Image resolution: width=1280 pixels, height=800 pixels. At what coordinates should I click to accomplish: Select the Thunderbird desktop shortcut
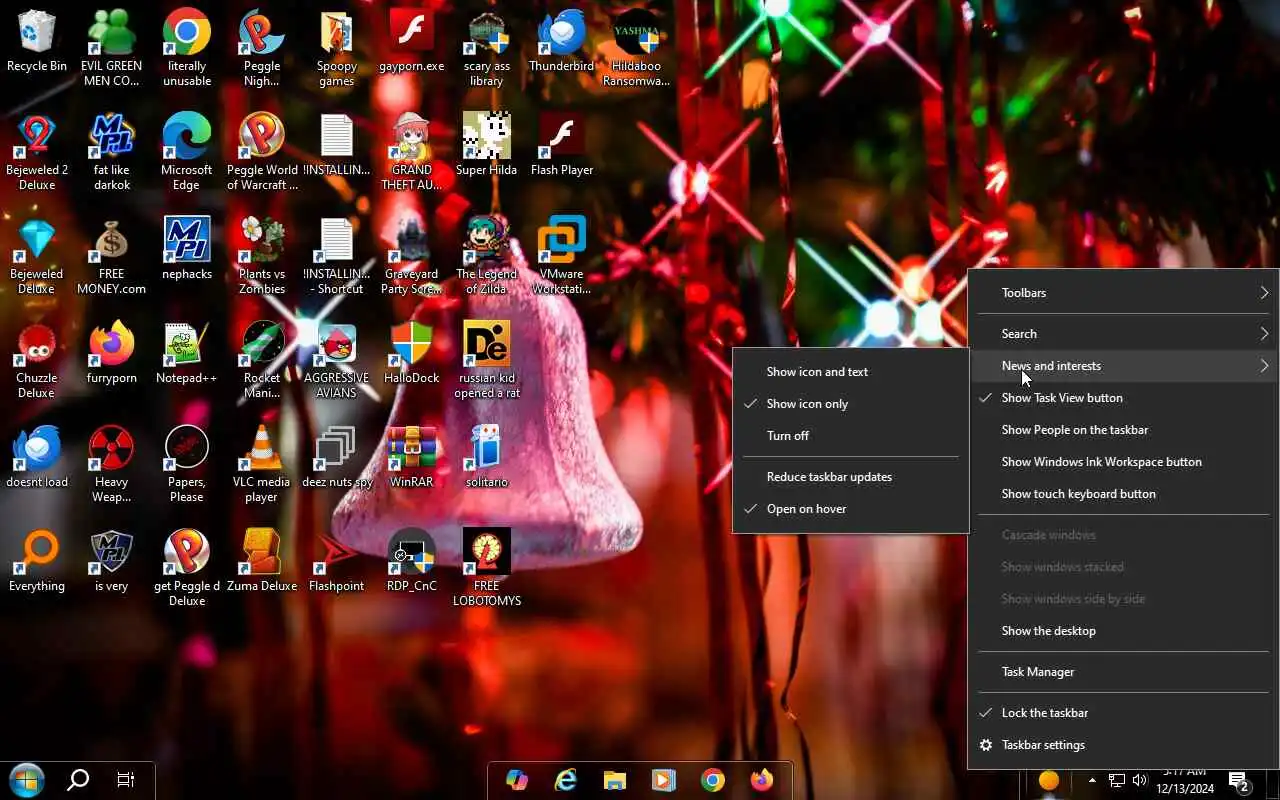pyautogui.click(x=562, y=42)
